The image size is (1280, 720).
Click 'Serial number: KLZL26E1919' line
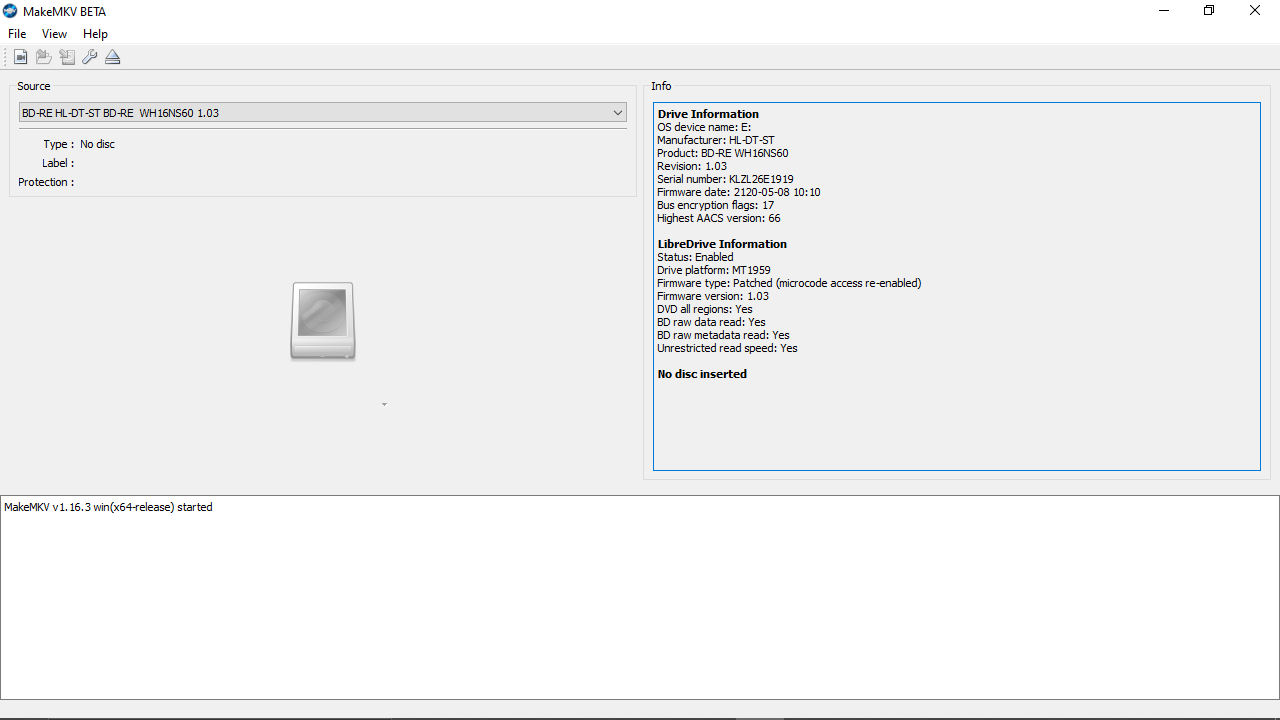[x=725, y=179]
